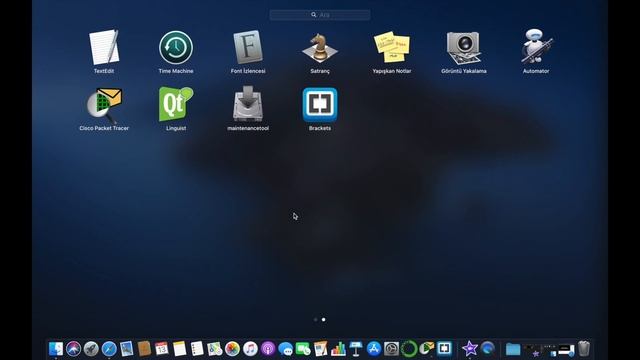Launch Cisco Packet Tracer from Launchpad
This screenshot has width=640, height=360.
point(104,105)
